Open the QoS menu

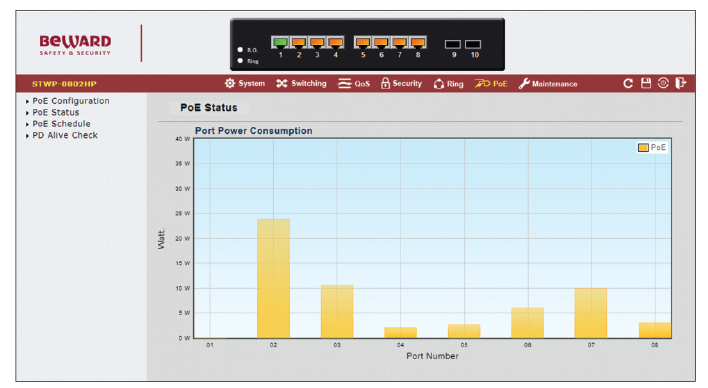(x=354, y=84)
